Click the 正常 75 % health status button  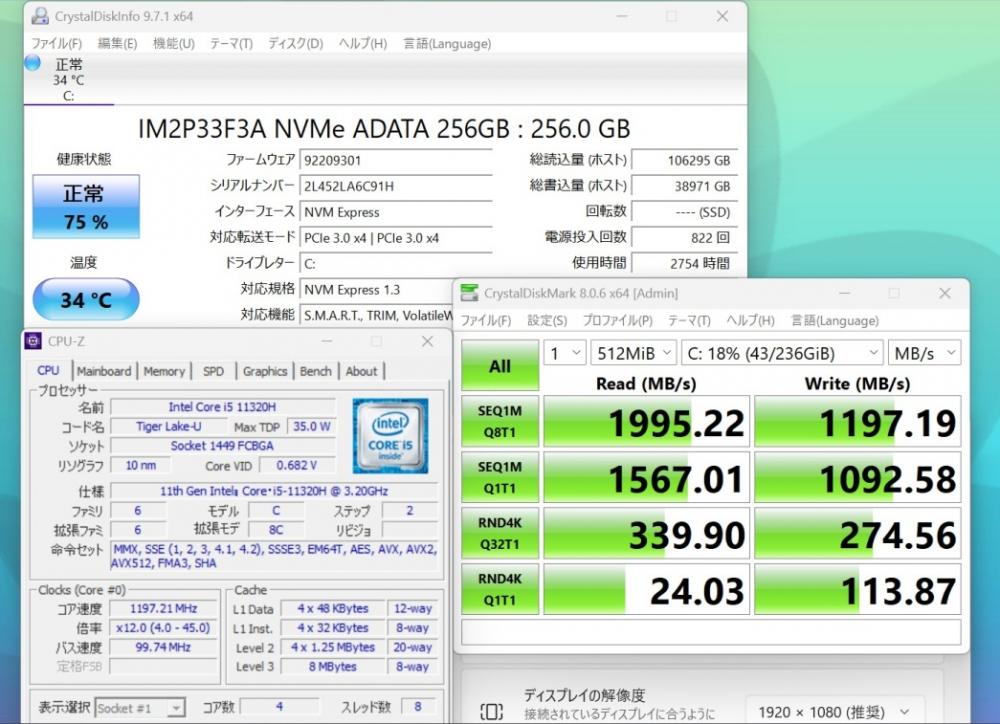point(86,207)
